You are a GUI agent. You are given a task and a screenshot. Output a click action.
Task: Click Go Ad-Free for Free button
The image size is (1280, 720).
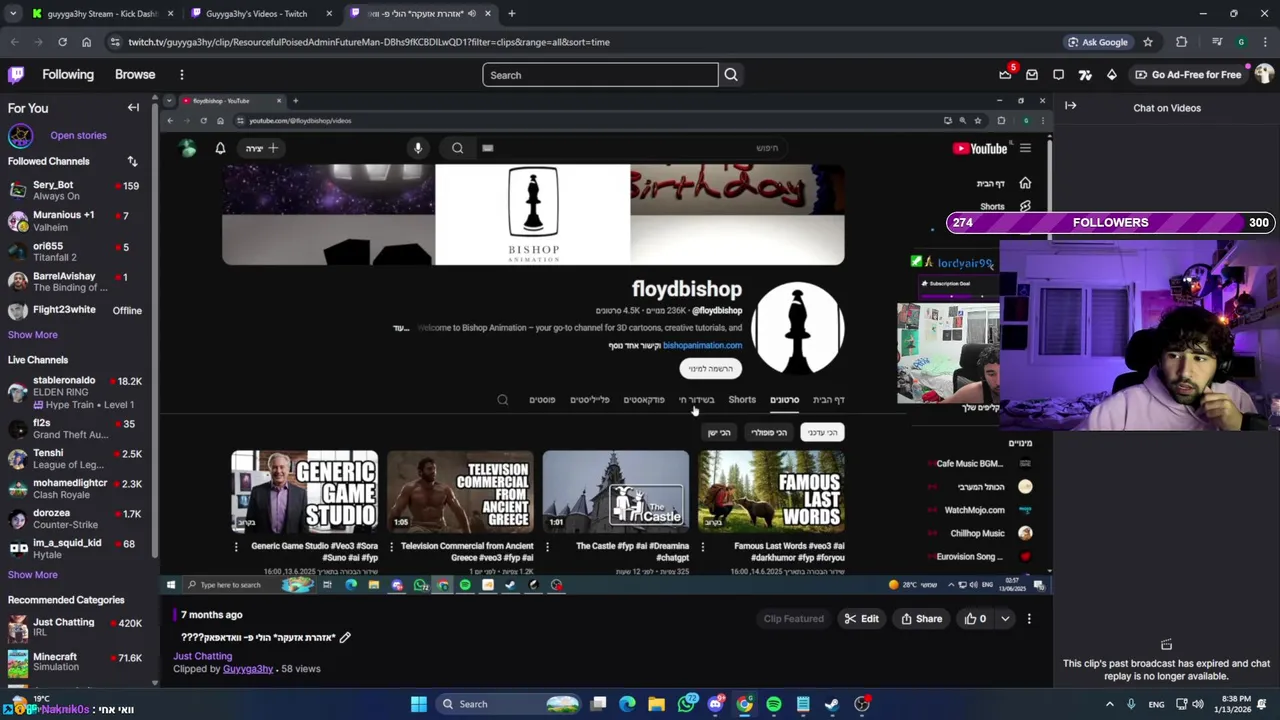(x=1187, y=75)
